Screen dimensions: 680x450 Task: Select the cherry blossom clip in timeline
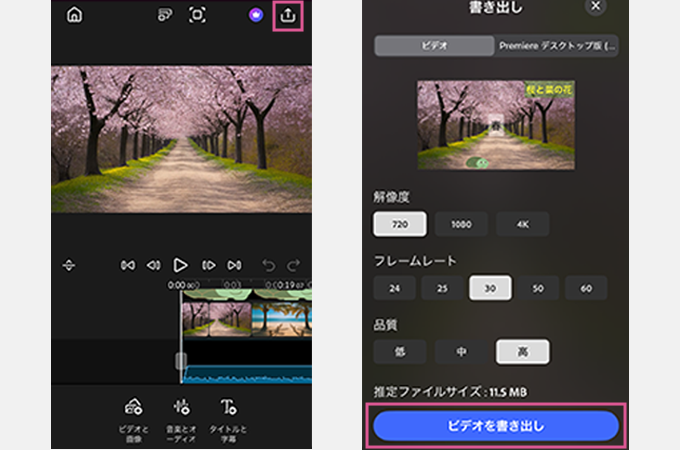point(216,320)
